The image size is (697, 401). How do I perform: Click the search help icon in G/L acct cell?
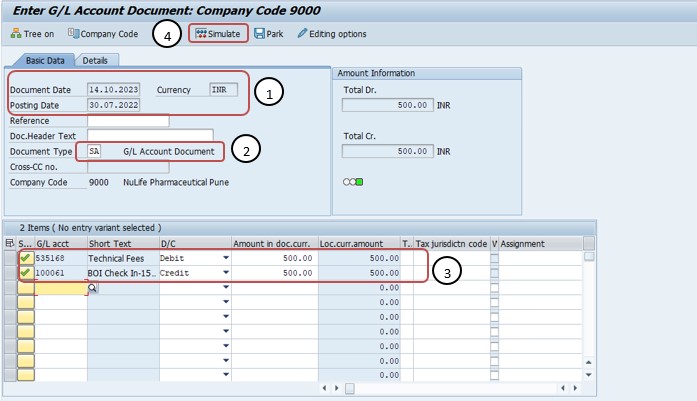coord(92,288)
